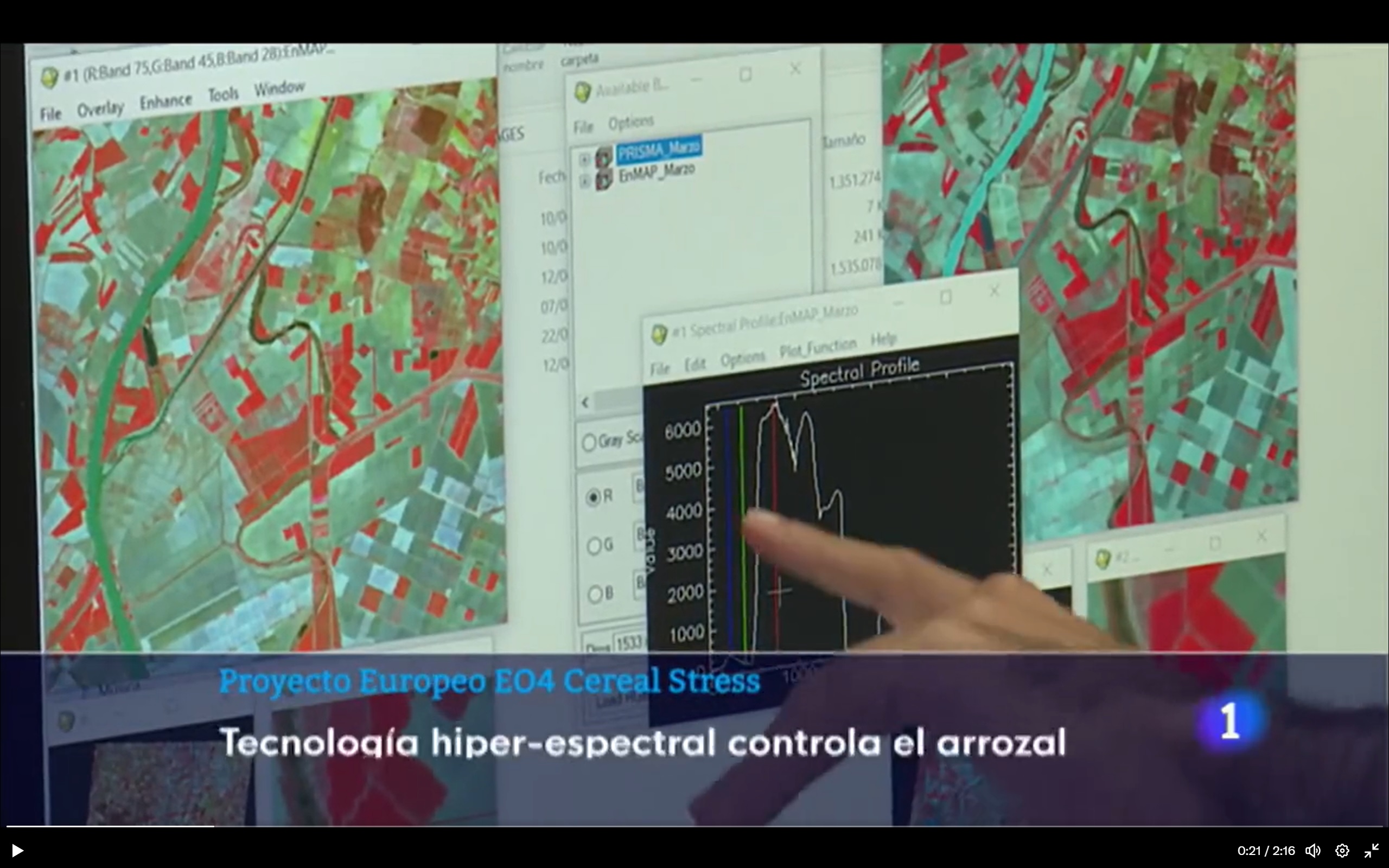Click the title icon of the #2 window
The width and height of the screenshot is (1389, 868).
pos(1103,559)
